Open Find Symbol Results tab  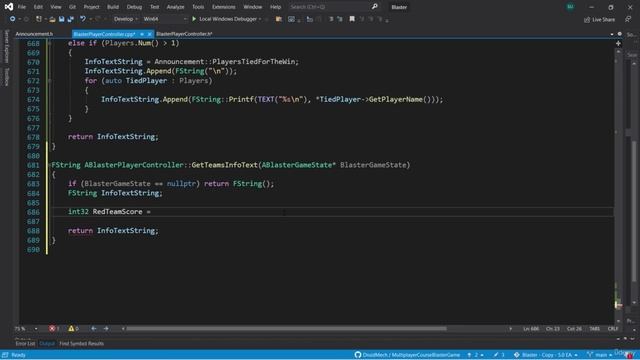point(81,344)
